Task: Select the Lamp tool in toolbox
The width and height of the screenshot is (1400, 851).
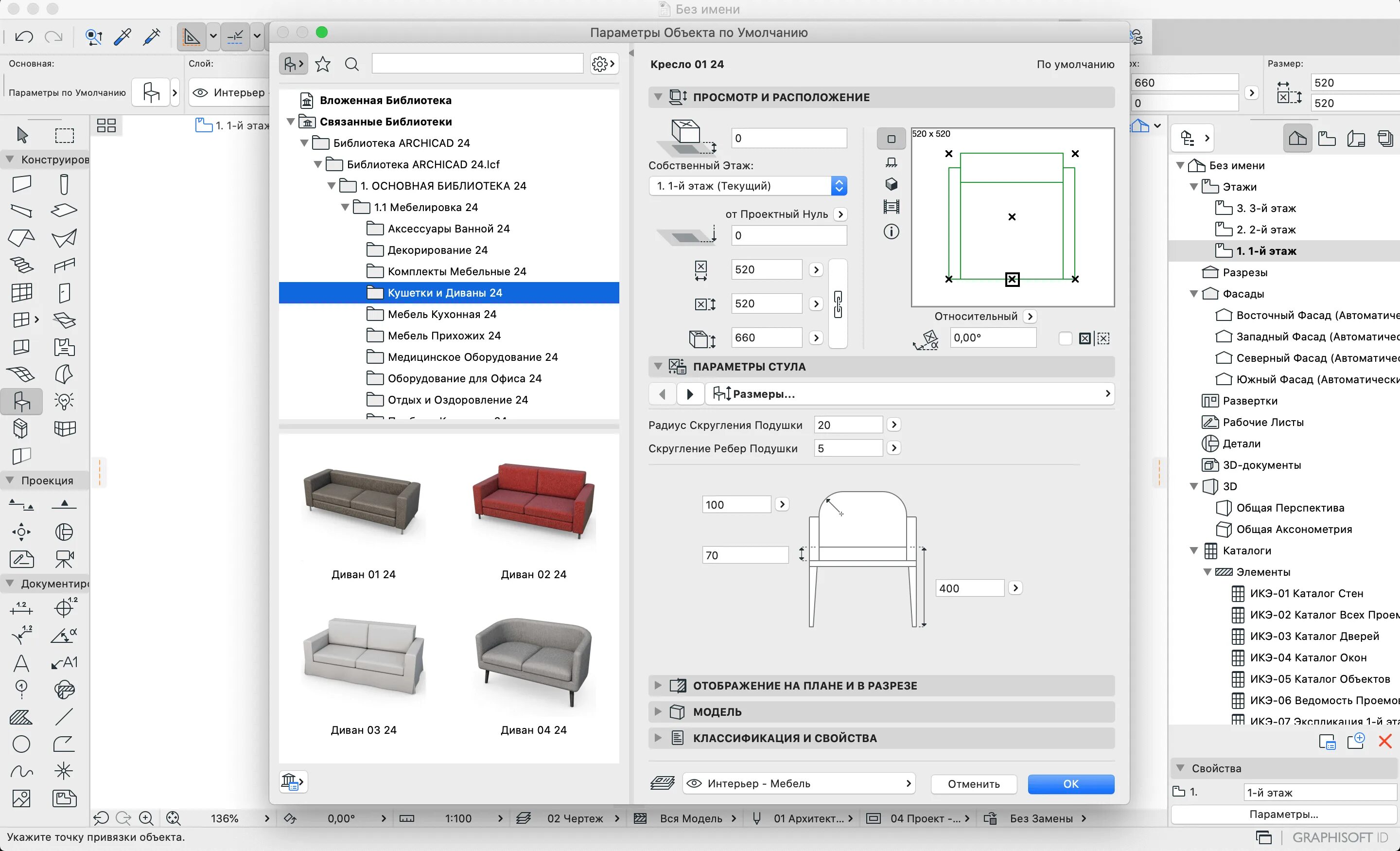Action: [64, 401]
